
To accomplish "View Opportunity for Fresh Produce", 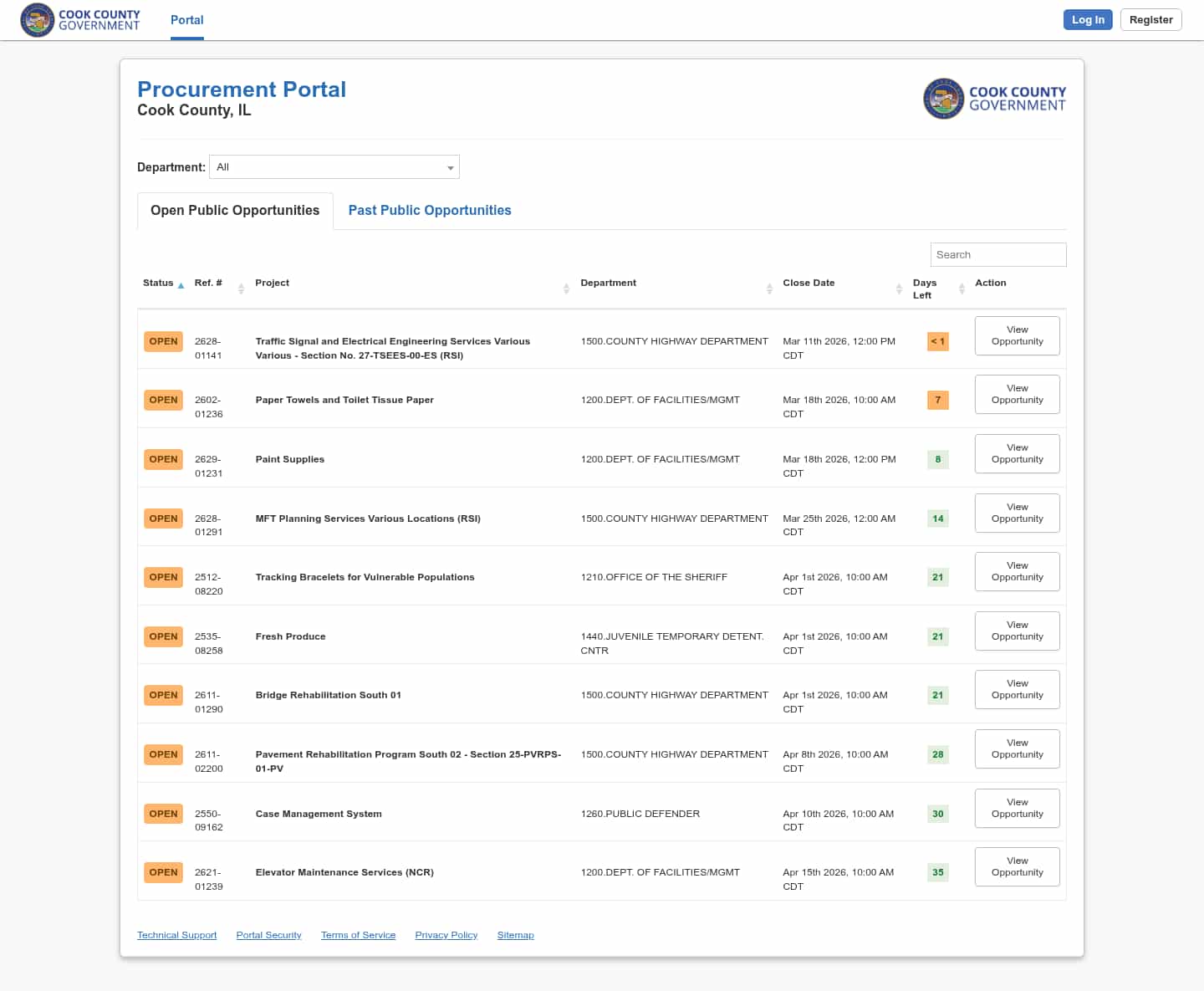I will click(1017, 631).
